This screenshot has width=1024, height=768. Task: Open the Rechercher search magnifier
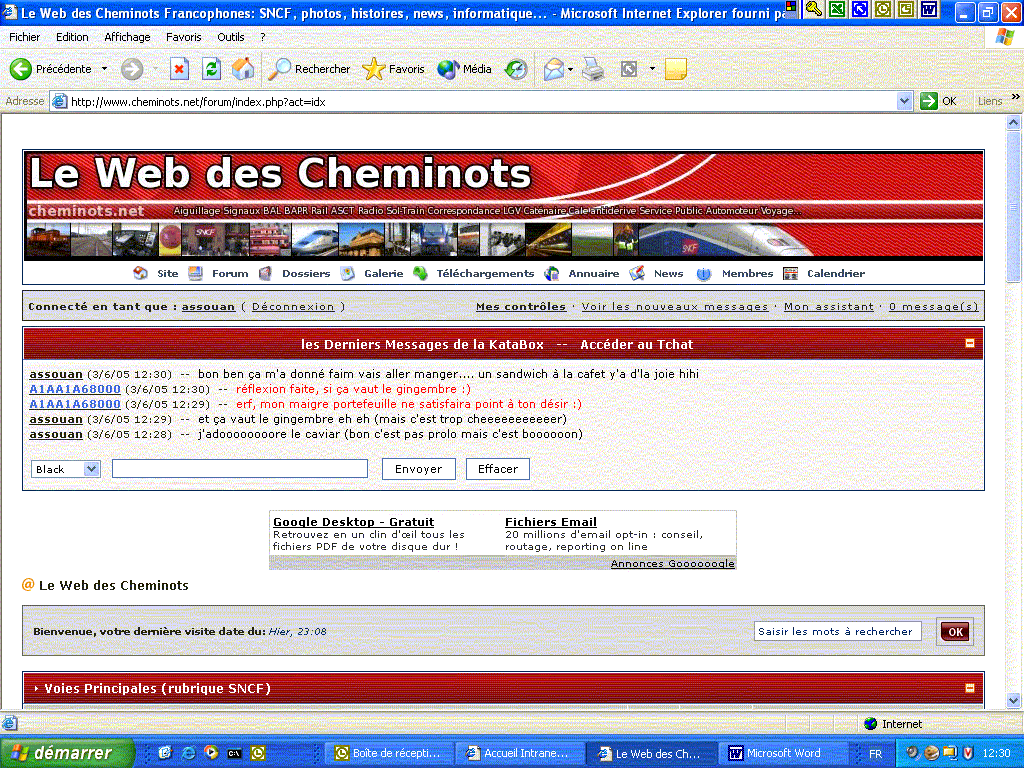[280, 69]
